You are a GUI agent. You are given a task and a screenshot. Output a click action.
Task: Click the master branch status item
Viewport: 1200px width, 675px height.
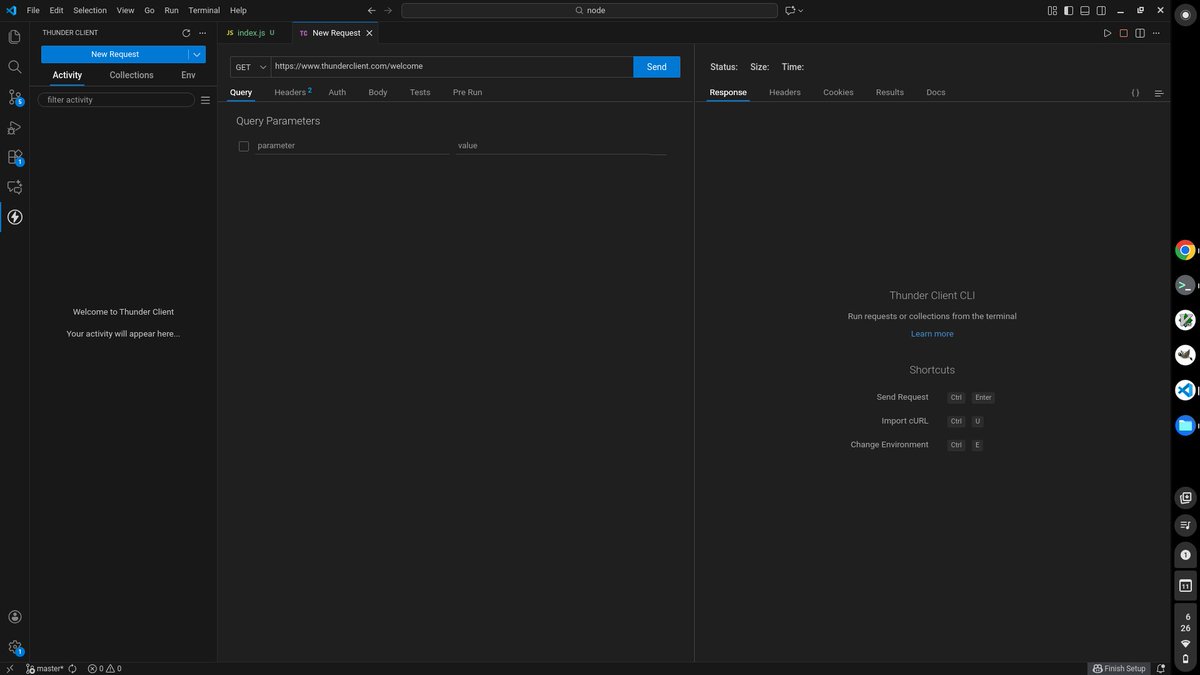pos(44,668)
